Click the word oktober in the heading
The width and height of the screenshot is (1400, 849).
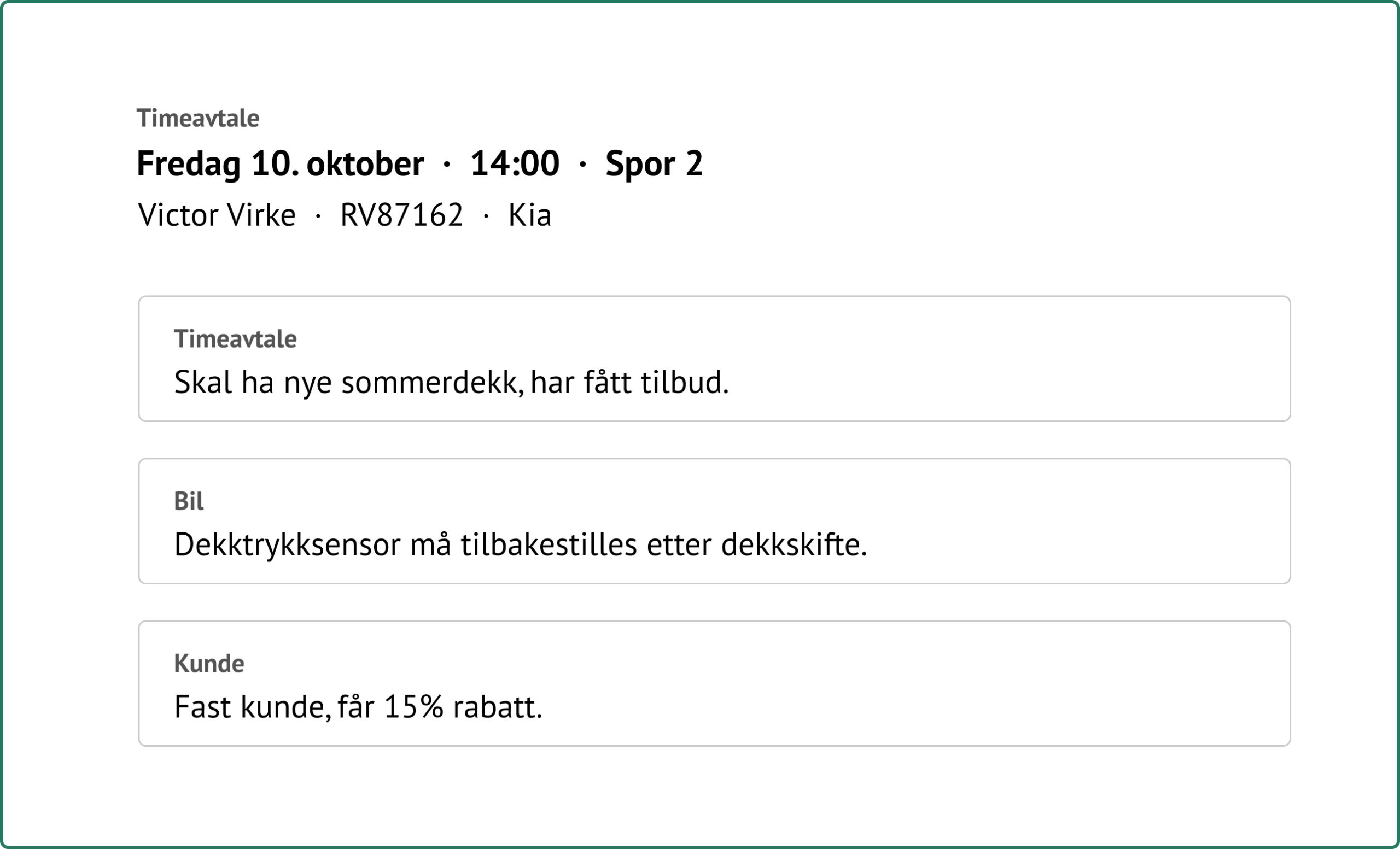(365, 163)
